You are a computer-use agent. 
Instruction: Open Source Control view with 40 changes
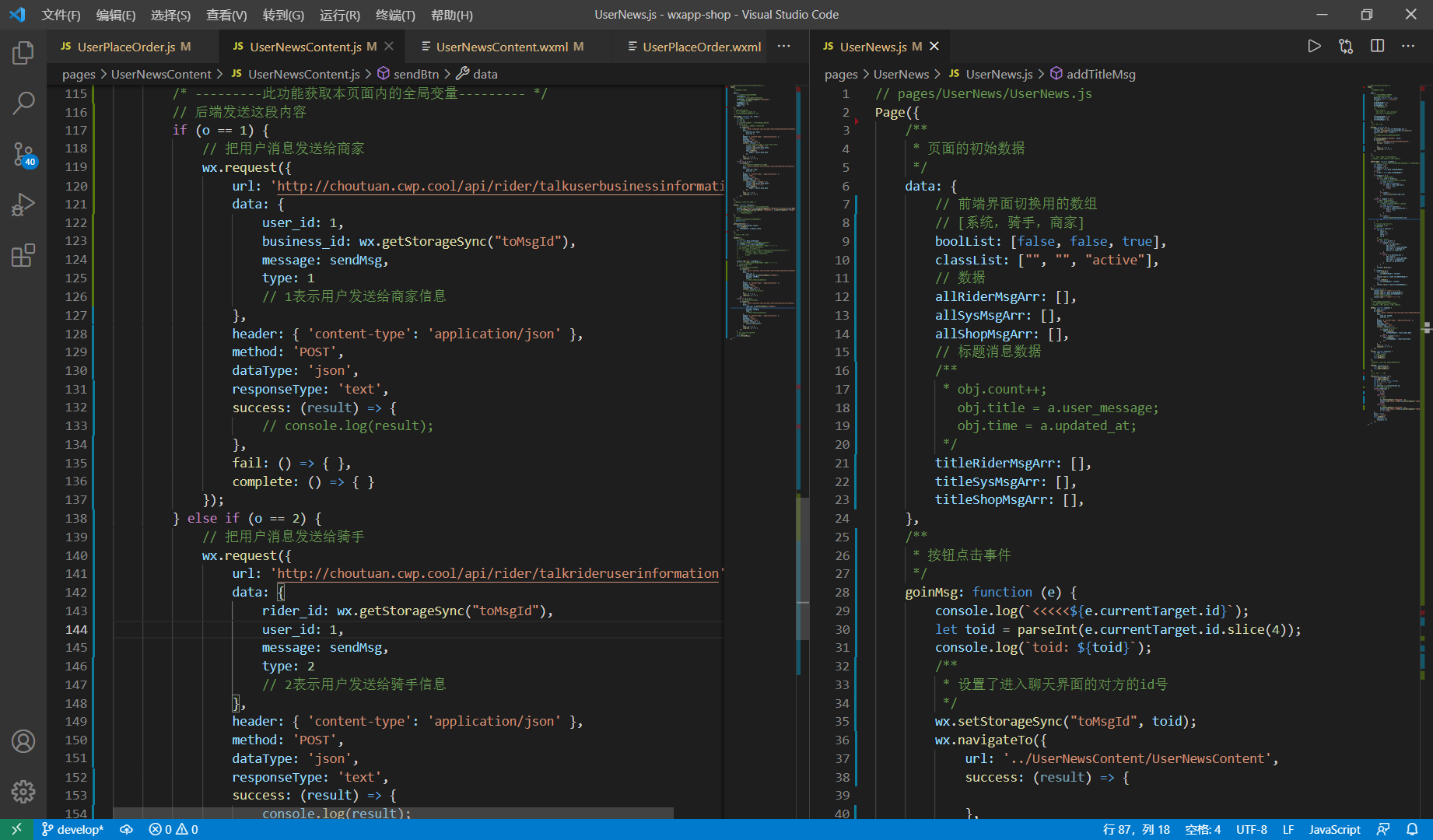coord(23,154)
